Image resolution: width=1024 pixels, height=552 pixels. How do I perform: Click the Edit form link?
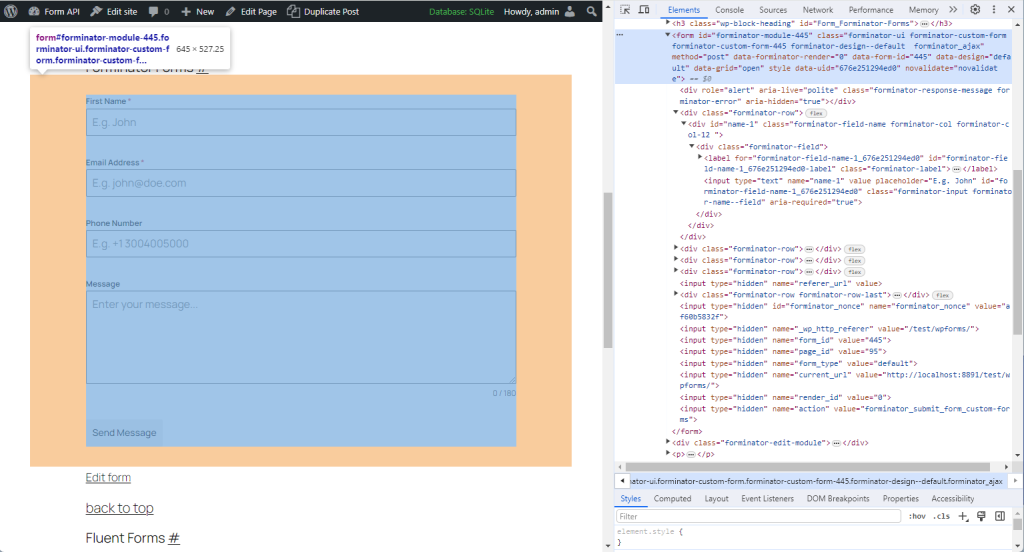point(108,478)
